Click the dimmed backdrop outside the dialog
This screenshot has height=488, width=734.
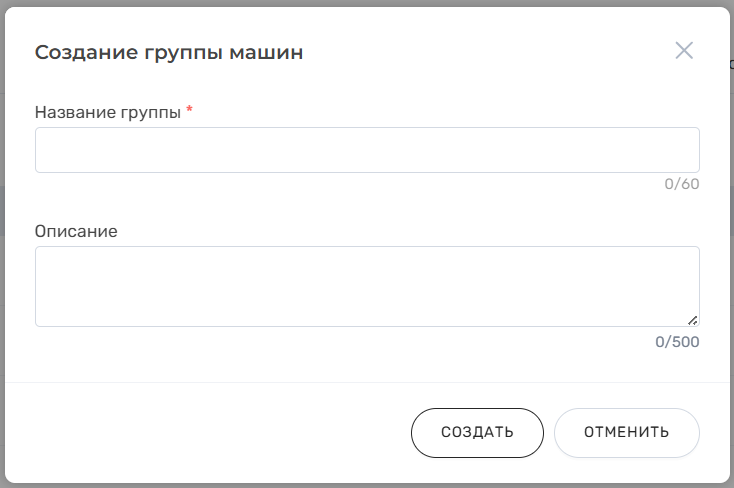click(3, 200)
